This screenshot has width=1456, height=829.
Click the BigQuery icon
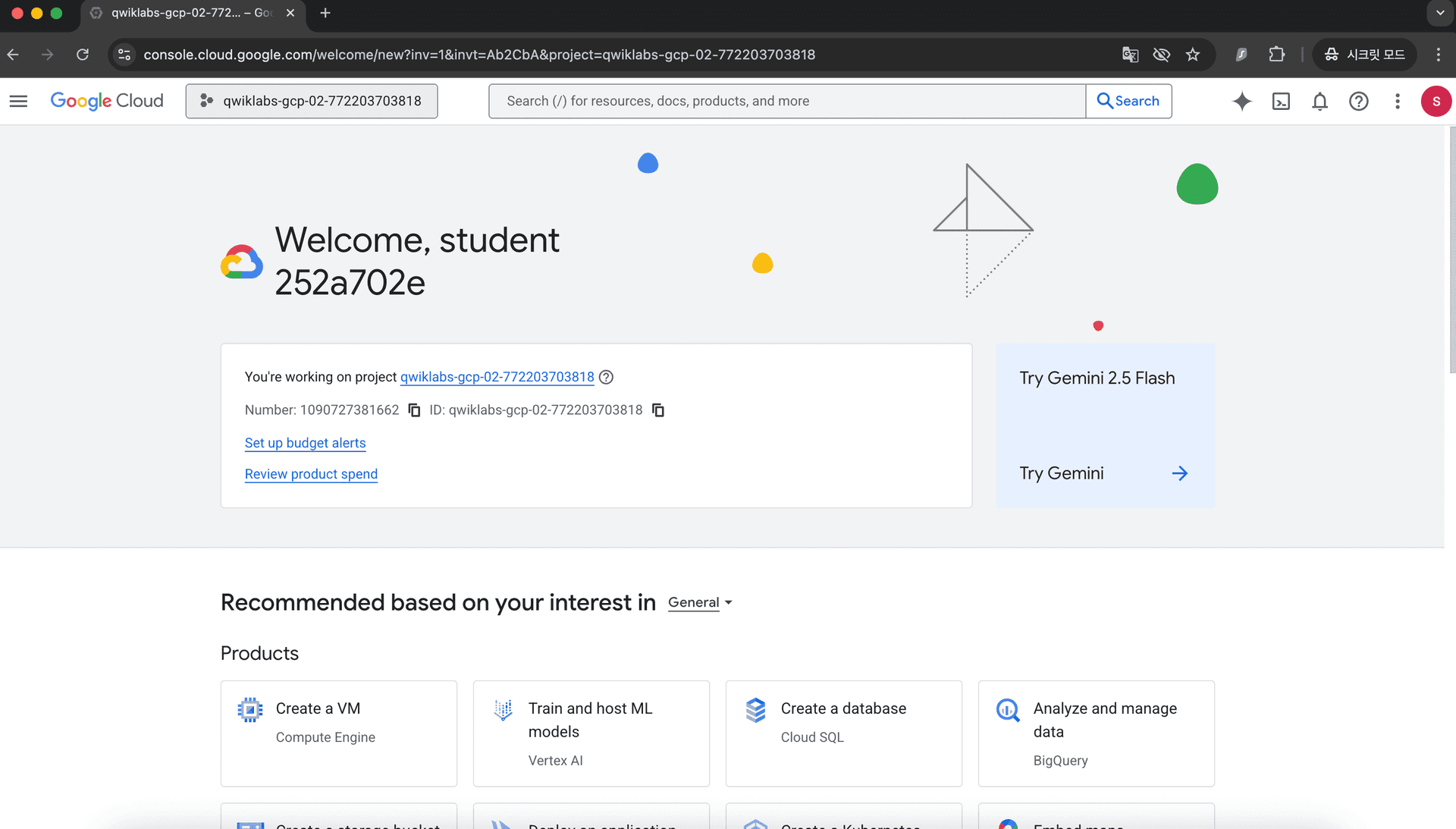pyautogui.click(x=1008, y=710)
